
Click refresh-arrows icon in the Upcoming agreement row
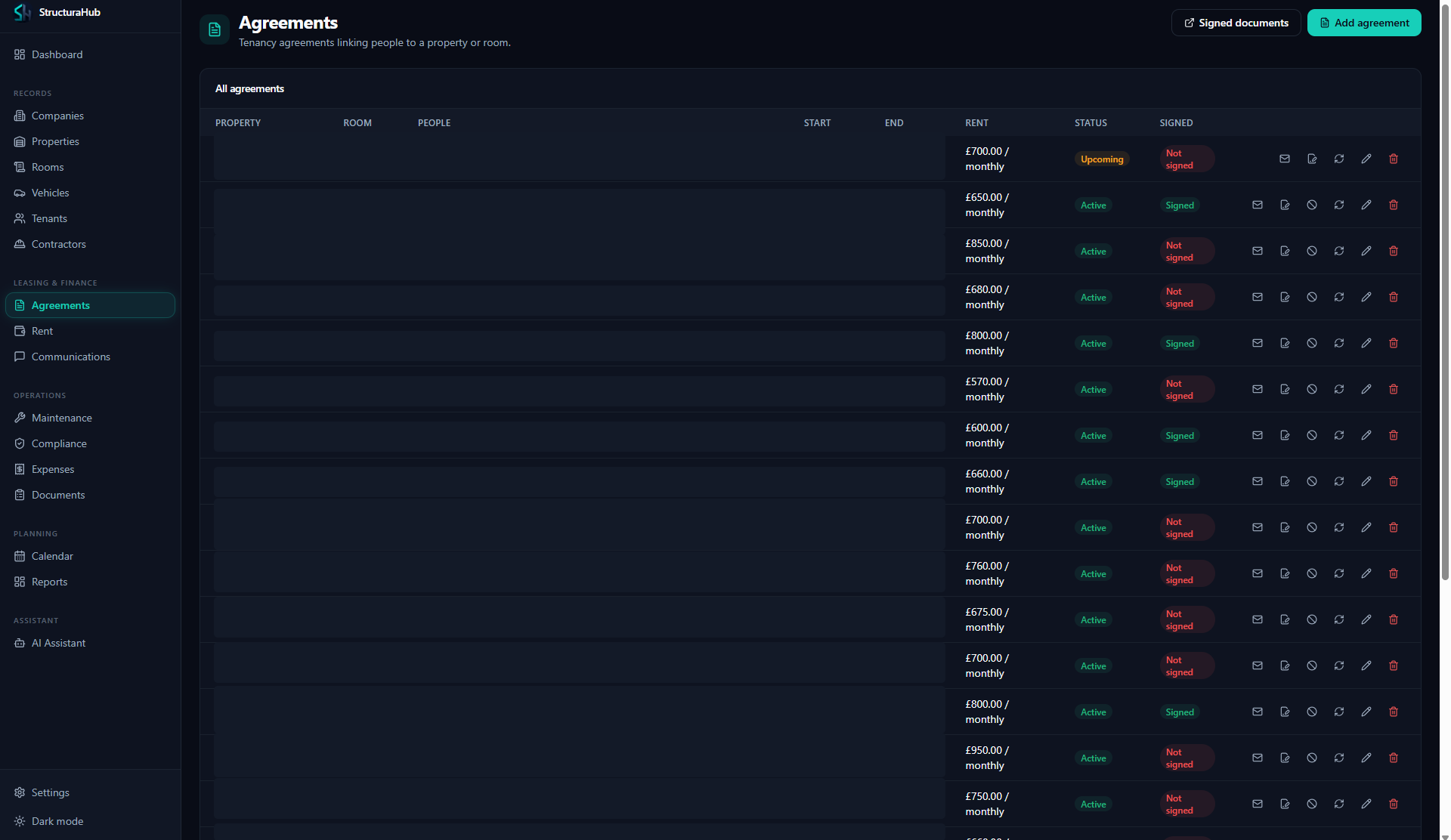coord(1339,159)
